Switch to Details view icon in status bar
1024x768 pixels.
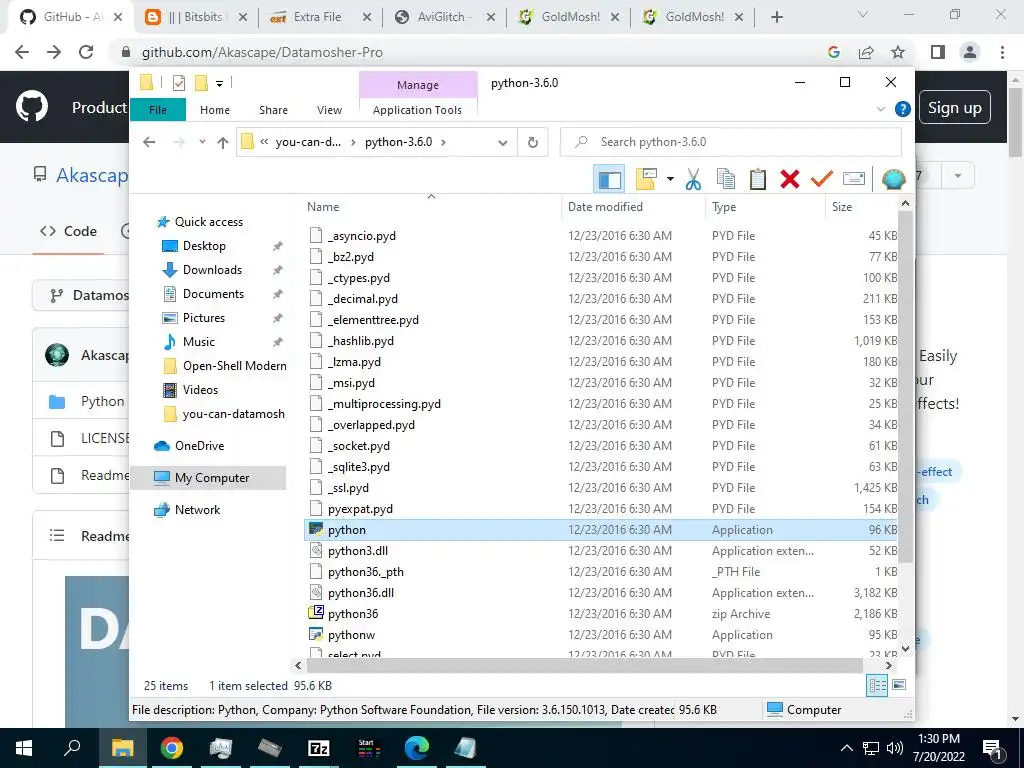pyautogui.click(x=877, y=685)
